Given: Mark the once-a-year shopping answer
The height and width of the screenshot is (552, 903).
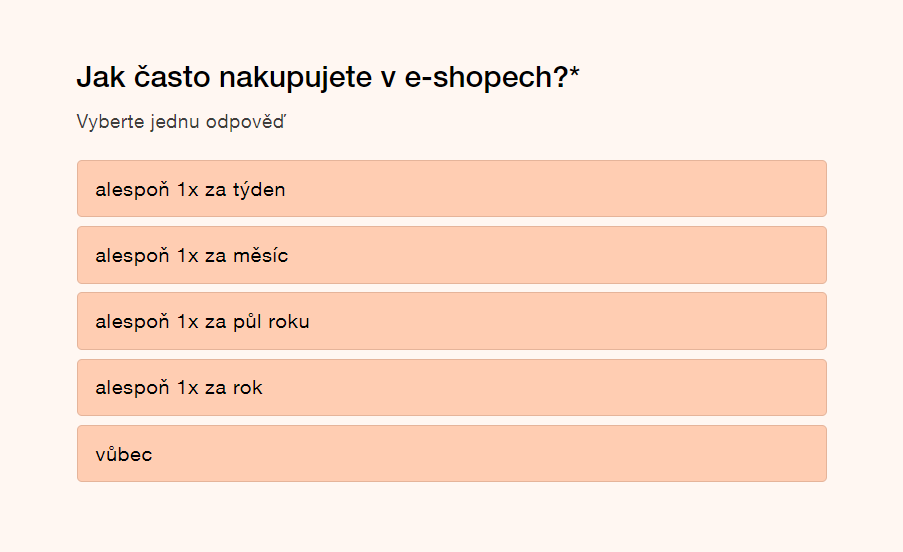Looking at the screenshot, I should coord(451,387).
